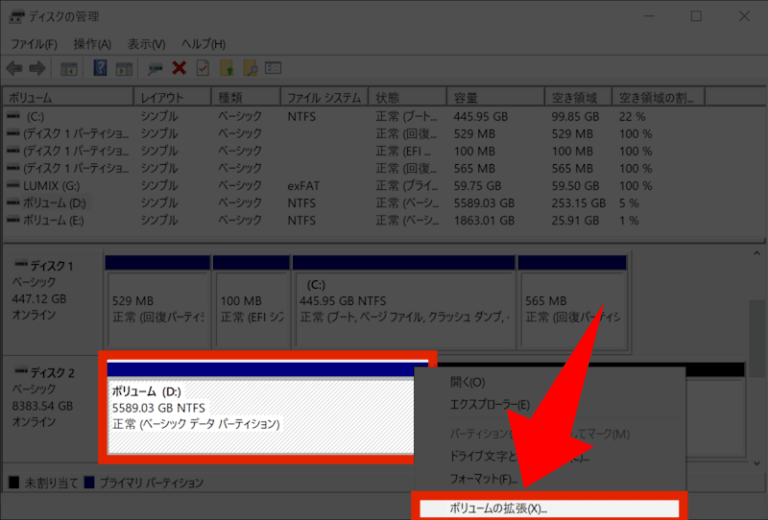Click the drive icon of the (C:) row
Screen dimensions: 768x520
coord(13,117)
